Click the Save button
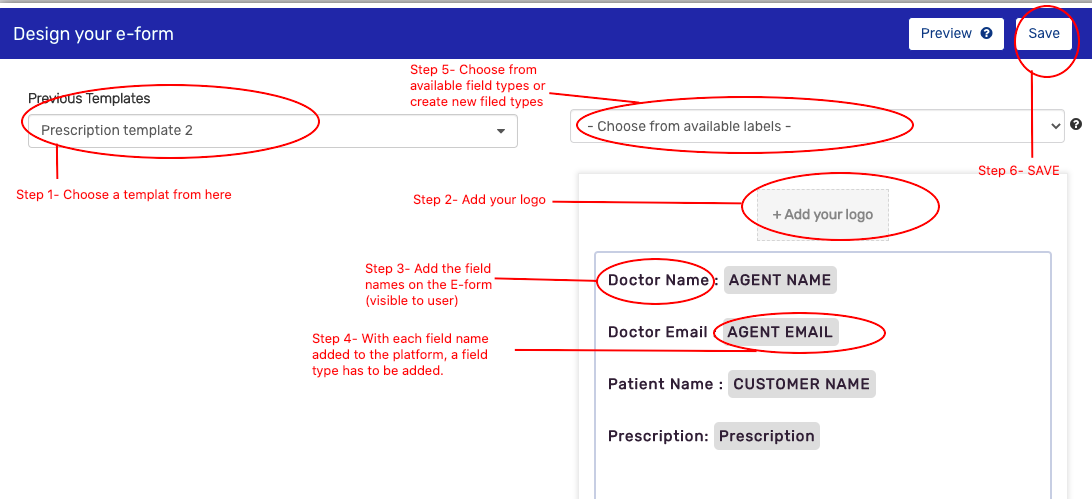Viewport: 1092px width, 499px height. pyautogui.click(x=1043, y=33)
